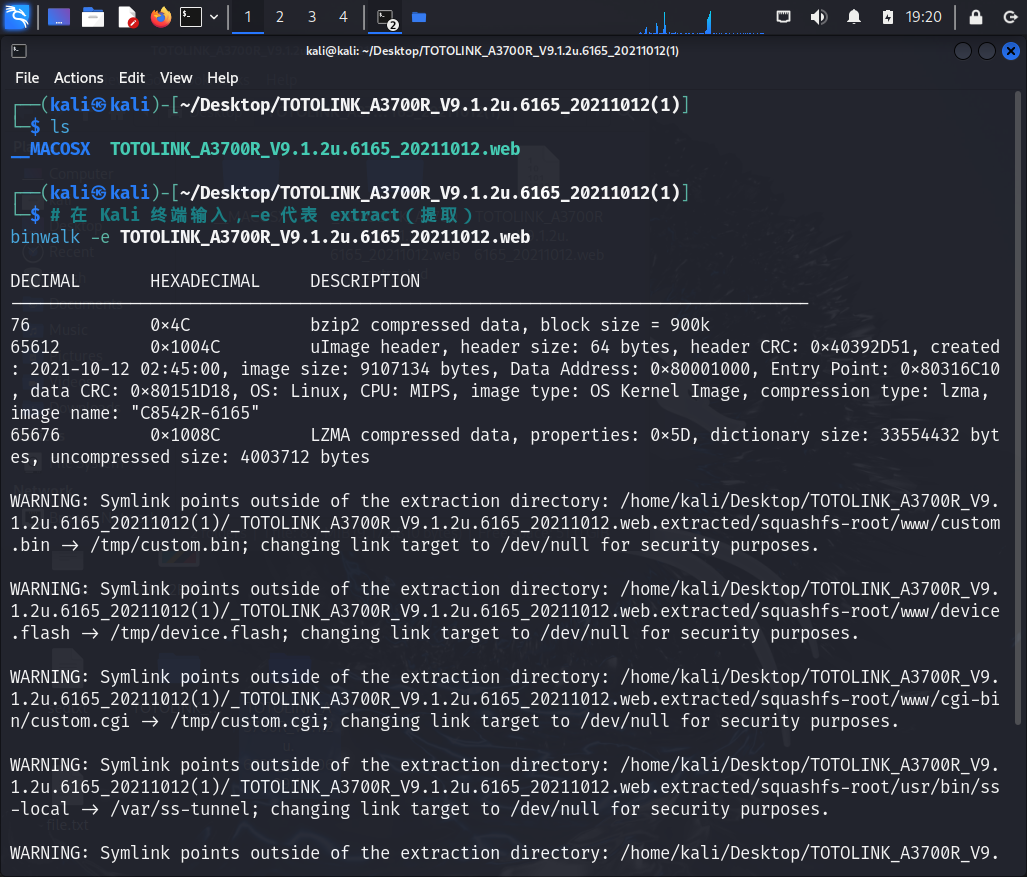Click the terminal window title icon
The width and height of the screenshot is (1027, 877).
tap(19, 51)
